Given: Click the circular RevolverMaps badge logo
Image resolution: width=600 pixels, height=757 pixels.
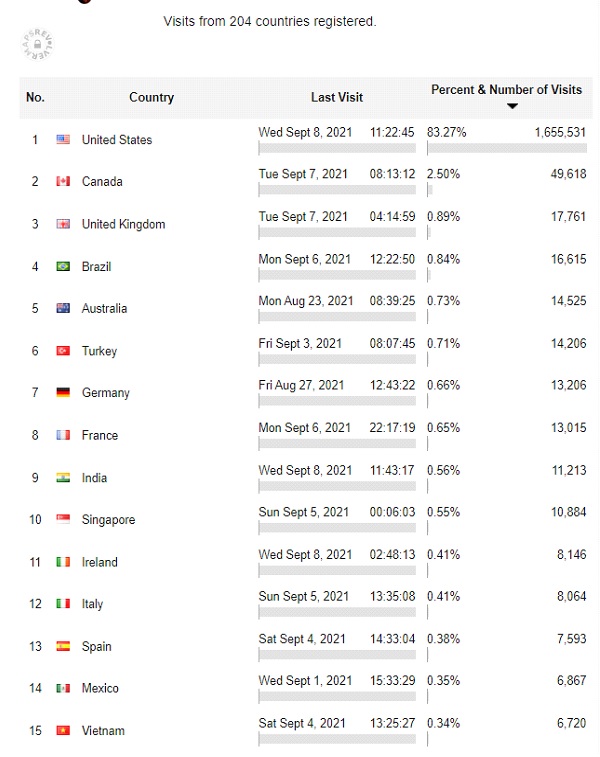Looking at the screenshot, I should (38, 45).
